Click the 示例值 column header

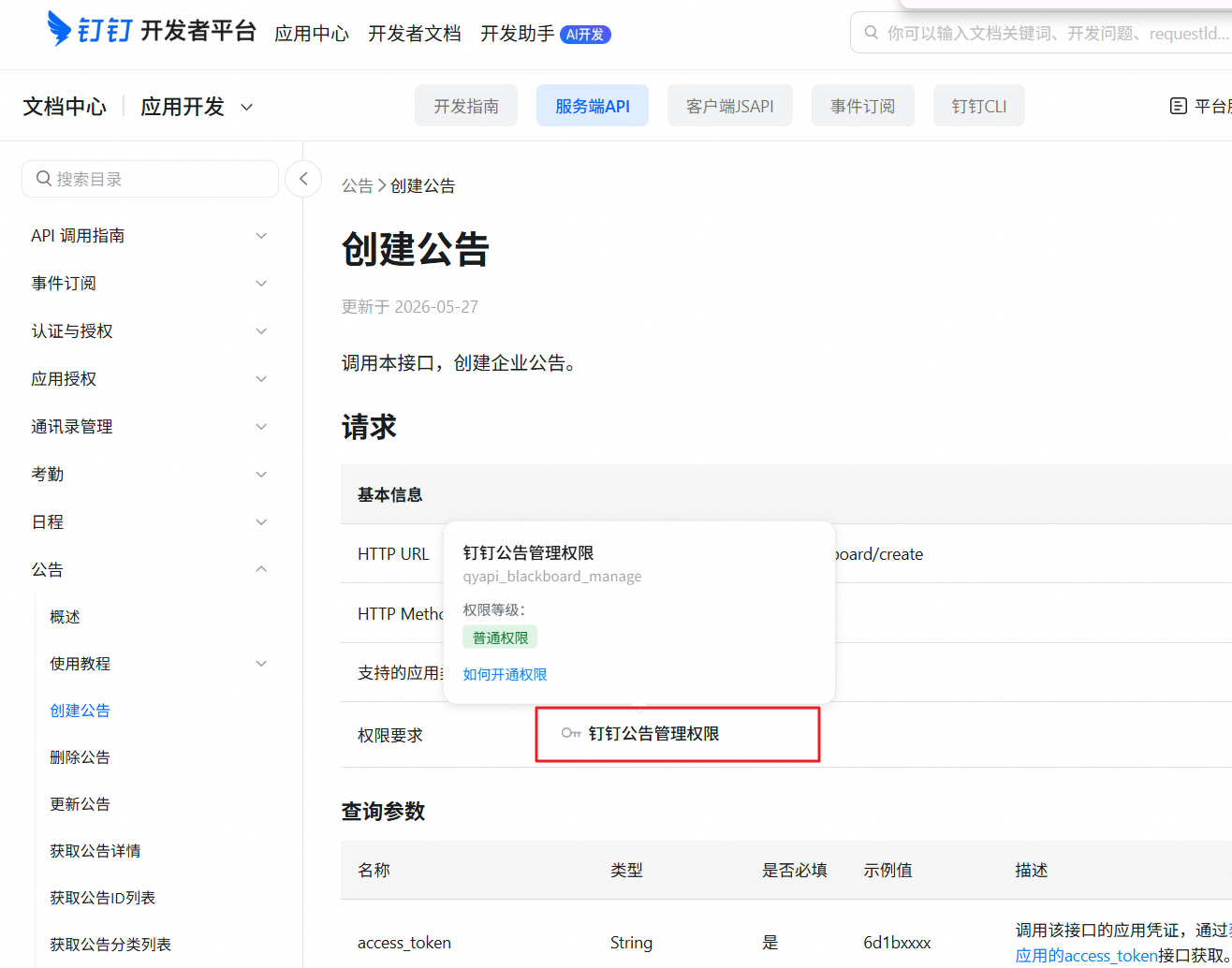tap(887, 871)
